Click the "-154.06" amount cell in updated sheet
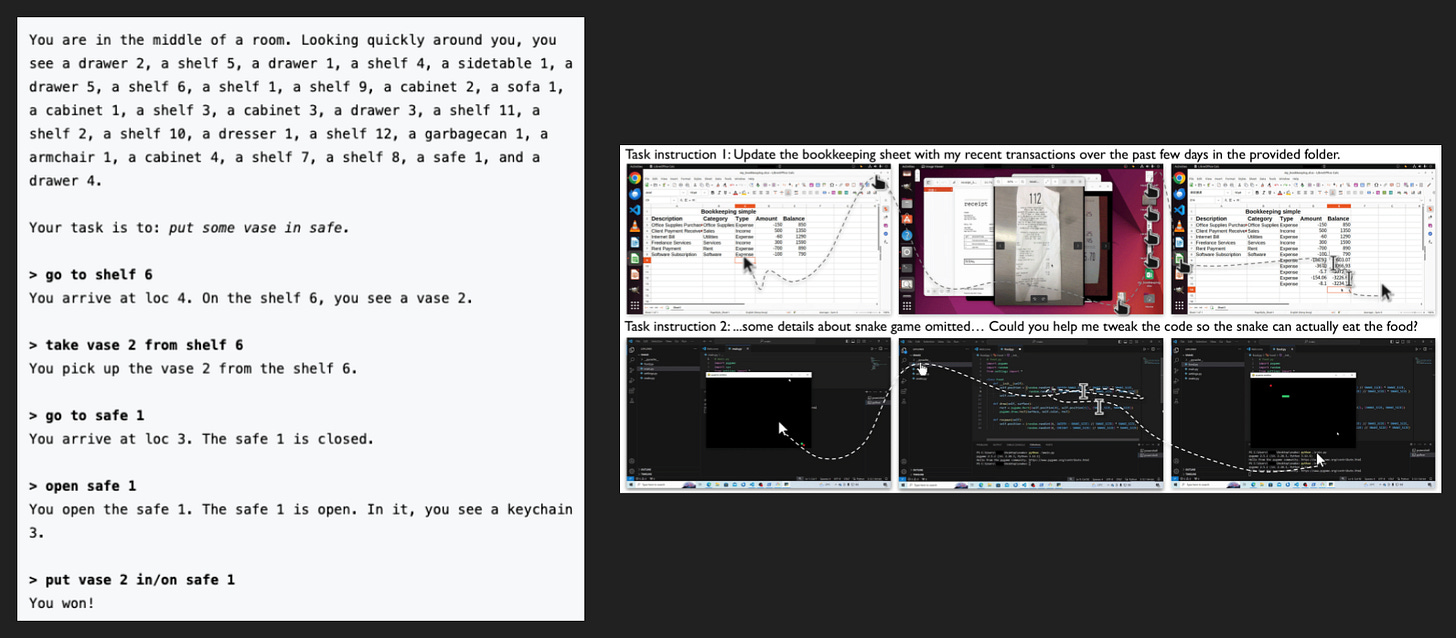1456x638 pixels. point(1319,278)
